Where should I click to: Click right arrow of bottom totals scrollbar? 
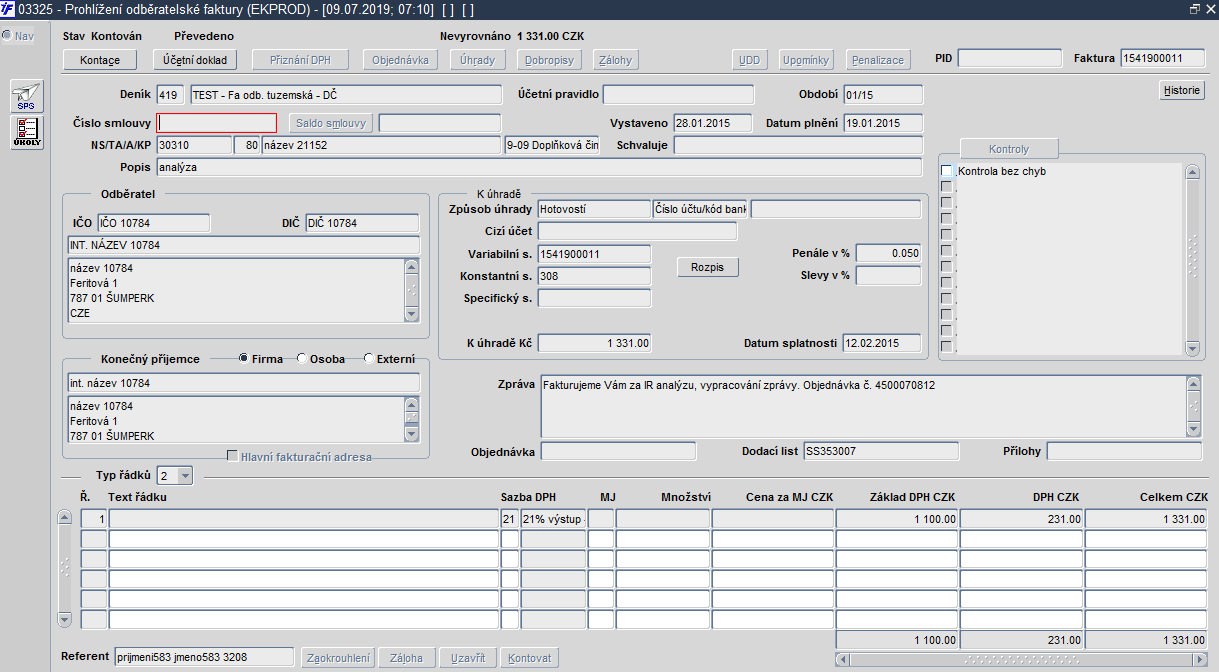pyautogui.click(x=1198, y=659)
